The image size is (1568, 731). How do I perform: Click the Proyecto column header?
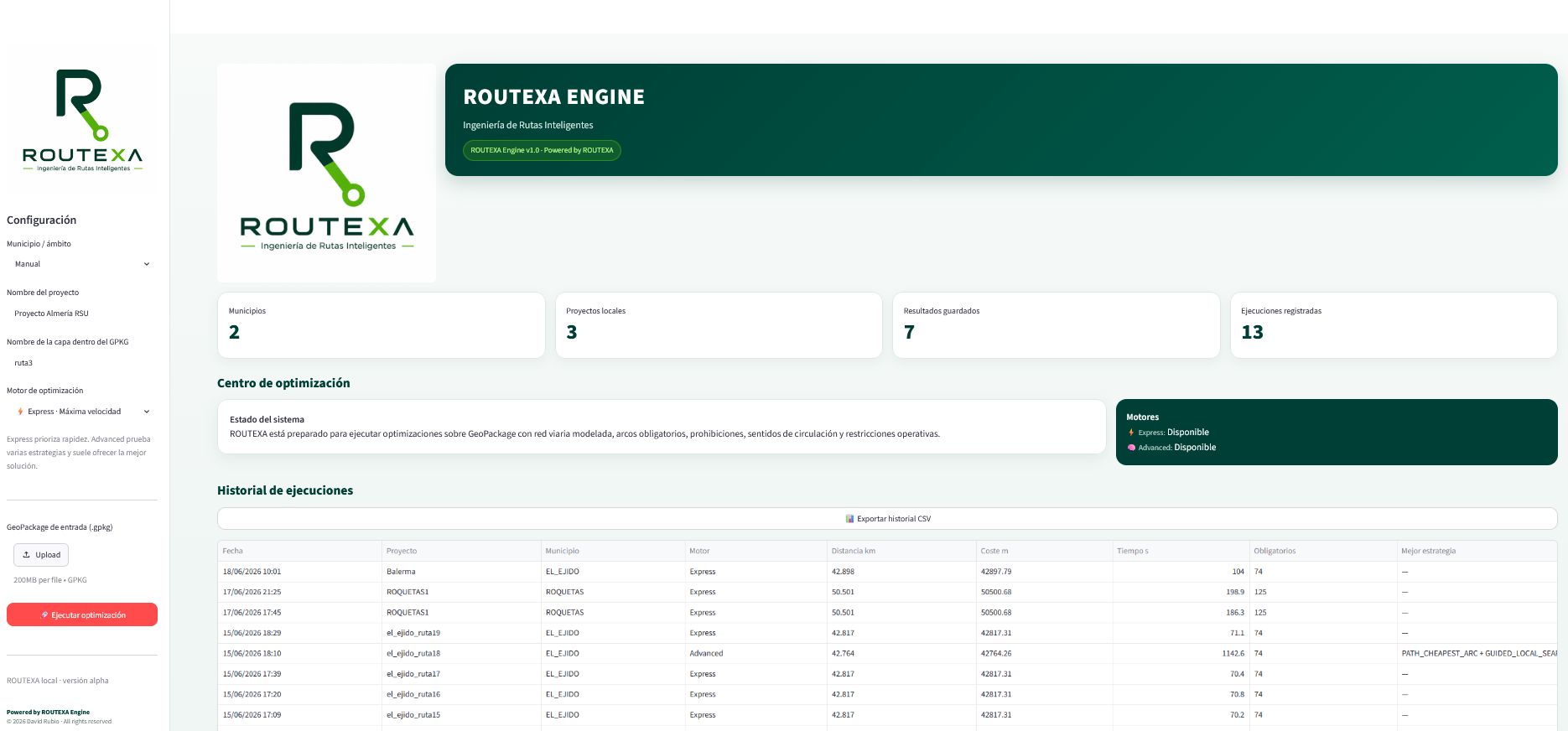pyautogui.click(x=461, y=551)
